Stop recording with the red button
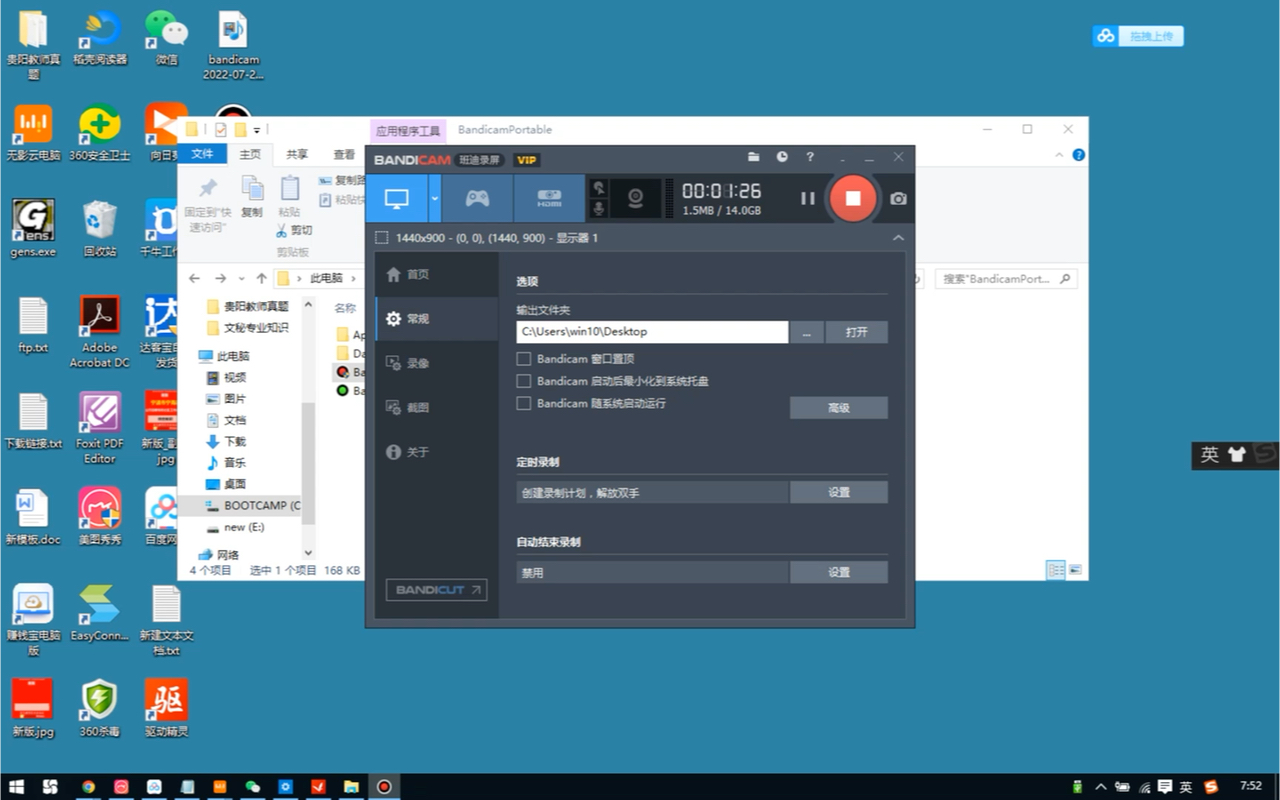1280x800 pixels. tap(853, 198)
